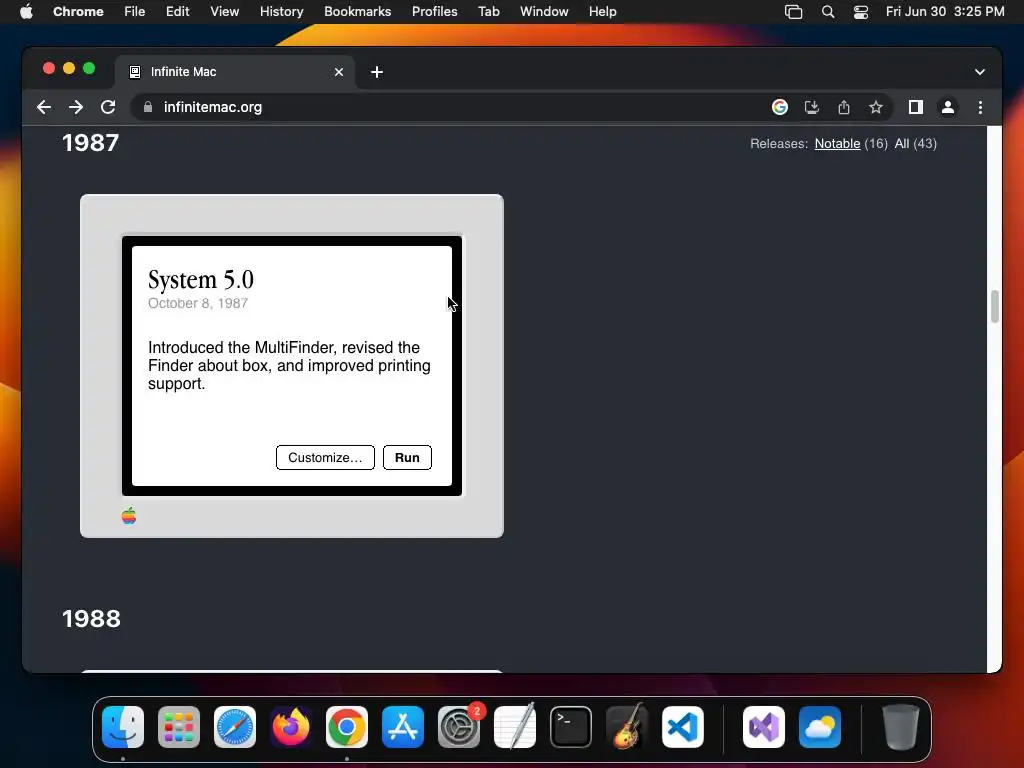Click the page vertical scrollbar thumb

point(995,306)
